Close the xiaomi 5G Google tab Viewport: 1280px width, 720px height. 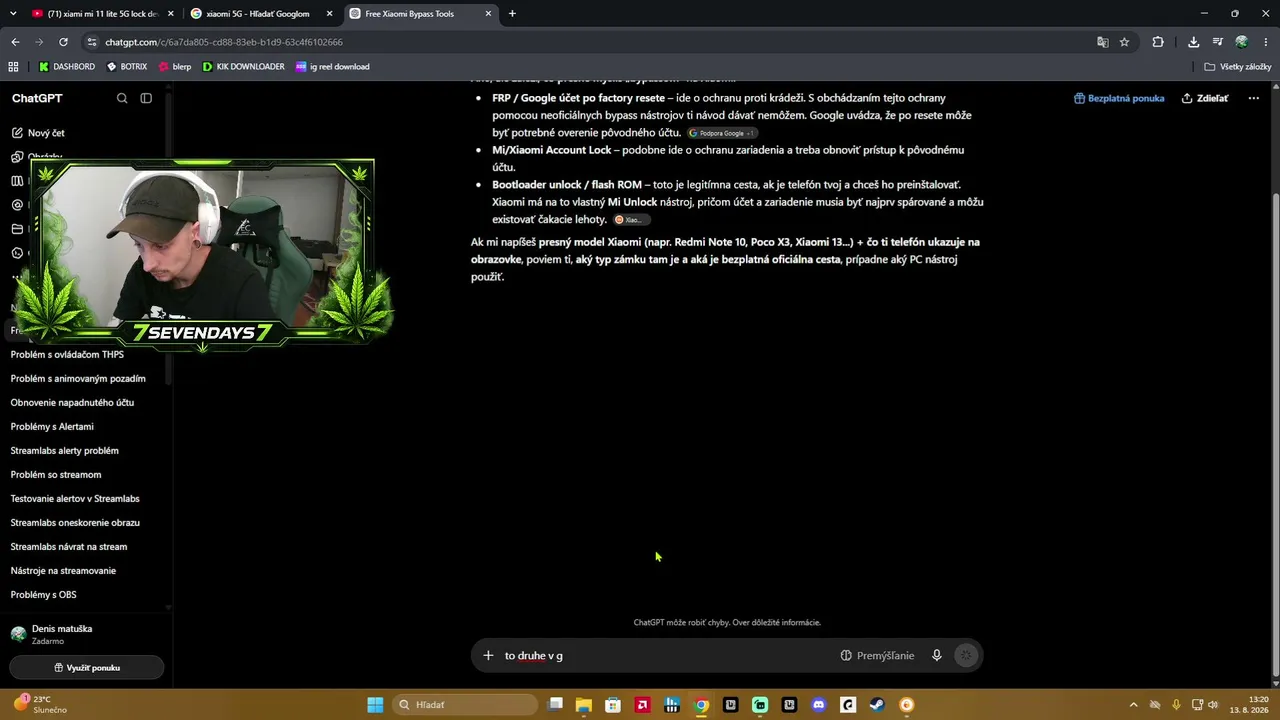(x=329, y=14)
